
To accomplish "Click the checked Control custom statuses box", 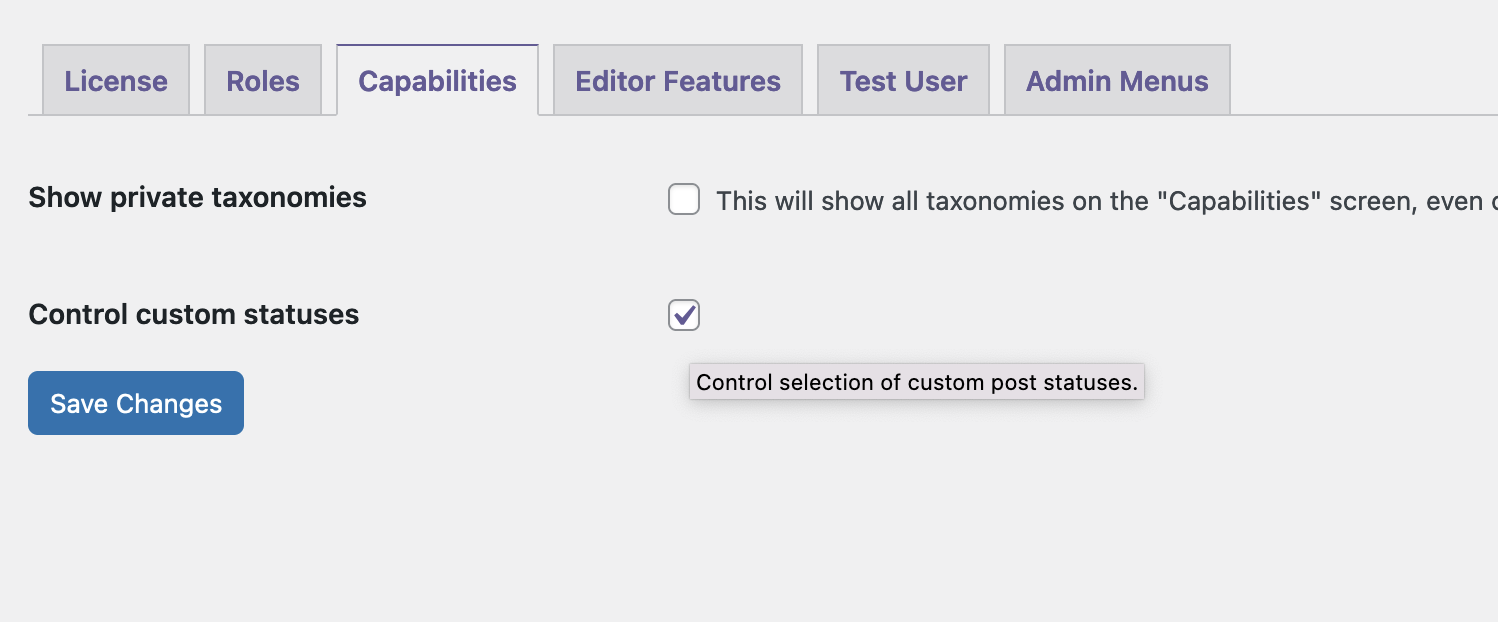I will pyautogui.click(x=683, y=315).
